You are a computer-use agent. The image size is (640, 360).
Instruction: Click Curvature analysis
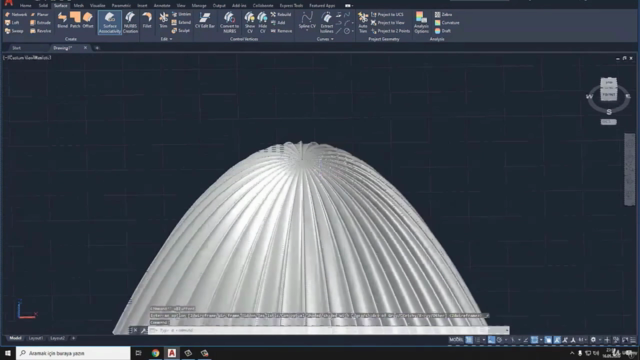(x=447, y=23)
